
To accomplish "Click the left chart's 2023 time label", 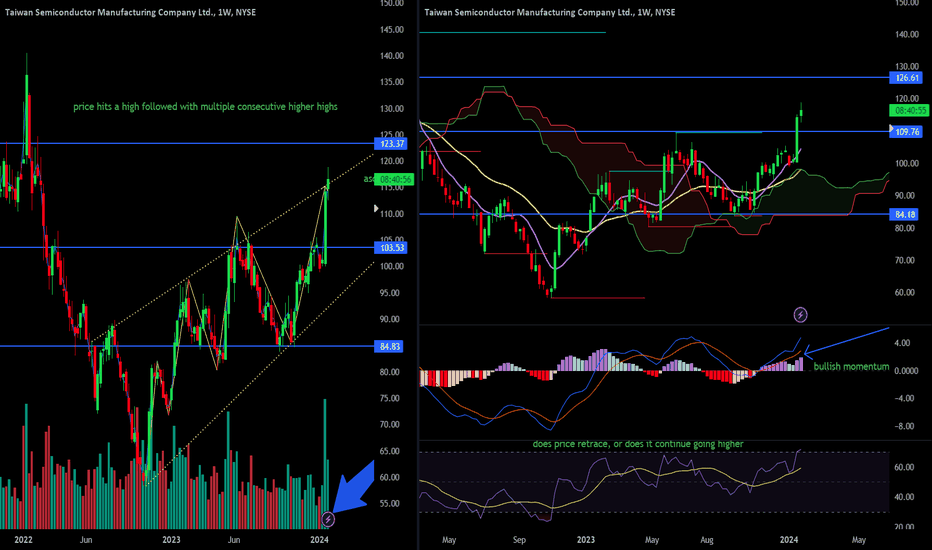I will coord(171,540).
